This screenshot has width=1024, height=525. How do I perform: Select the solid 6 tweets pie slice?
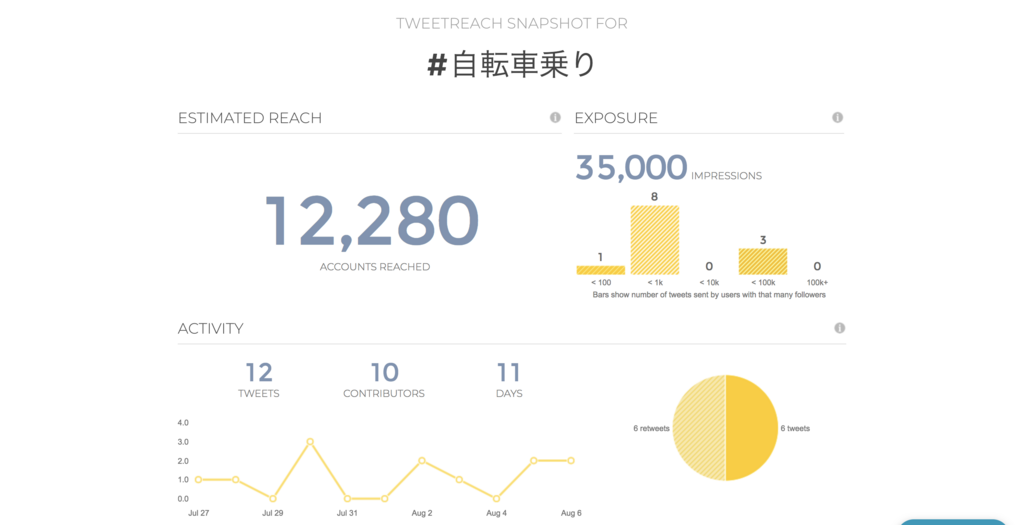pos(752,428)
